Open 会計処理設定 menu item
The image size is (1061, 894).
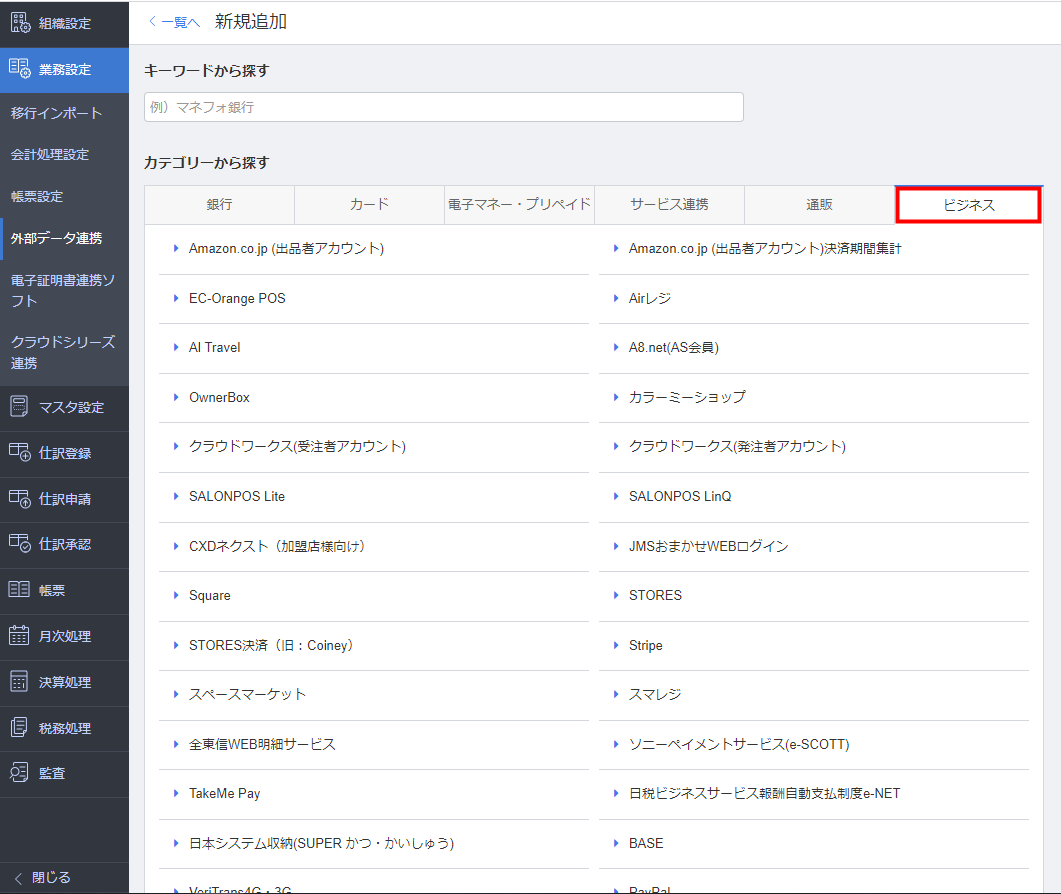(x=49, y=154)
